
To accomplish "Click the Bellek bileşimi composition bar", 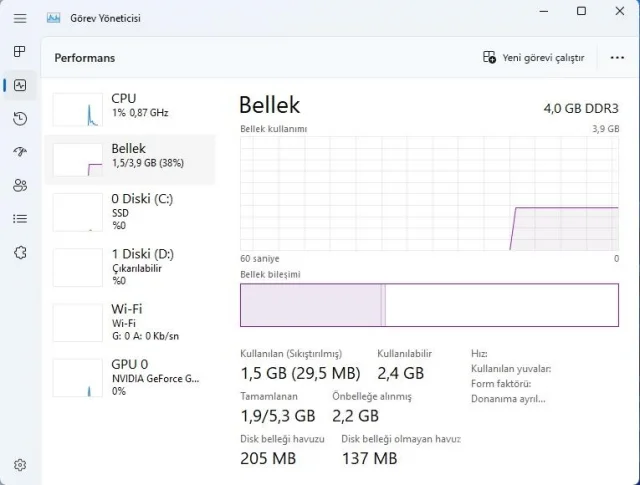I will (430, 305).
